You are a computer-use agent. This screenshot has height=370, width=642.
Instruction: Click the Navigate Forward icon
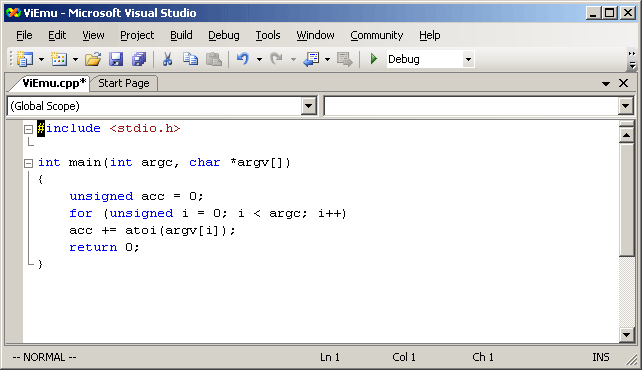[345, 59]
